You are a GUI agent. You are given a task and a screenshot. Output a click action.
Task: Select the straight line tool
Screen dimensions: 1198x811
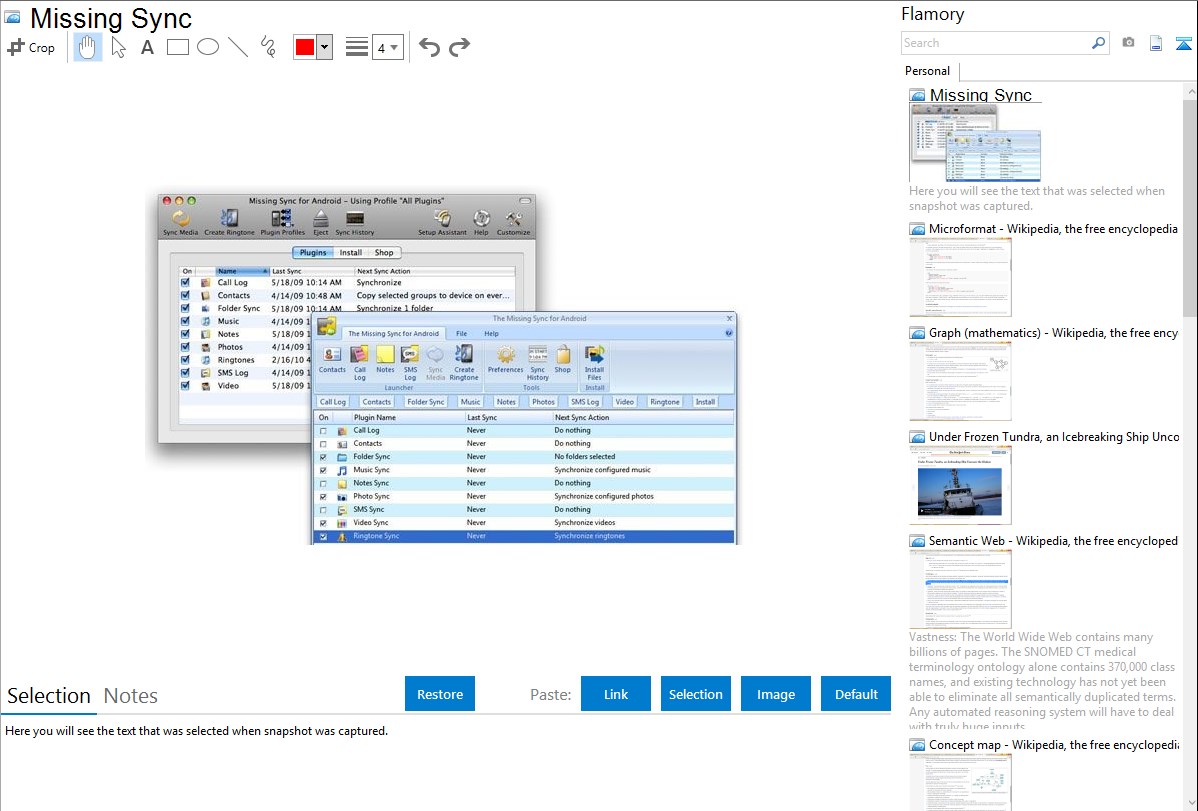click(x=238, y=47)
